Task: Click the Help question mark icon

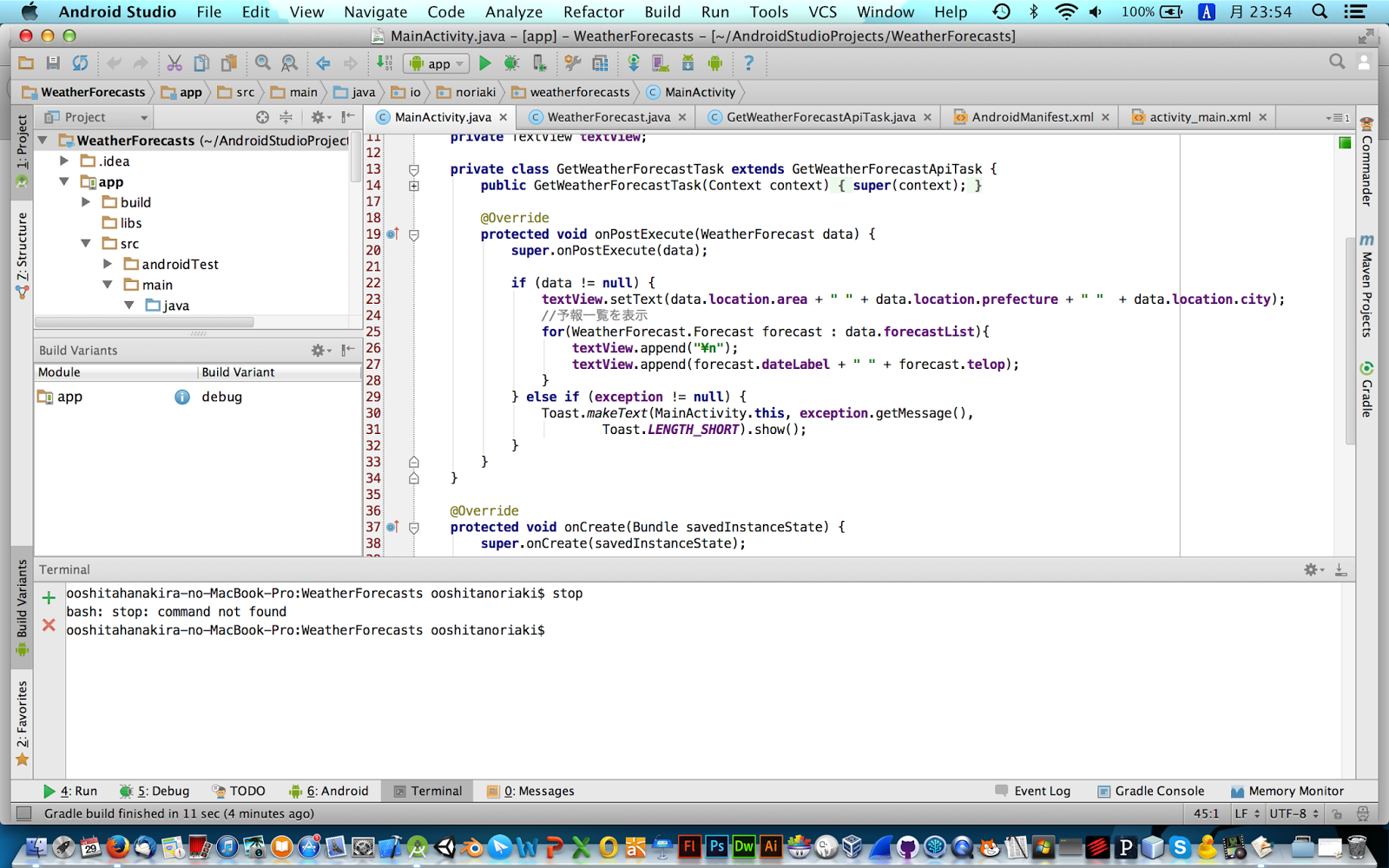Action: [748, 63]
